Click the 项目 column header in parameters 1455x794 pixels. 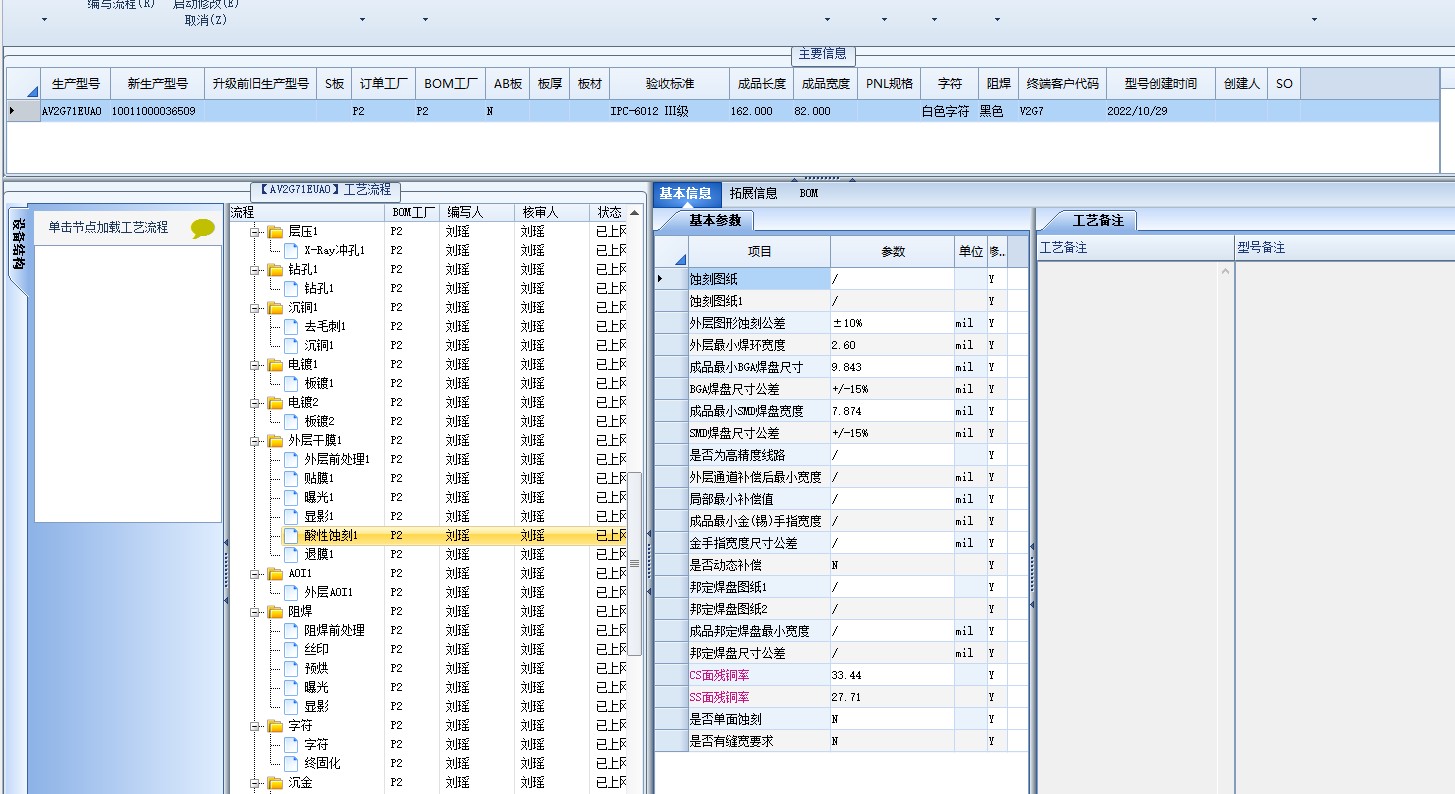tap(759, 252)
